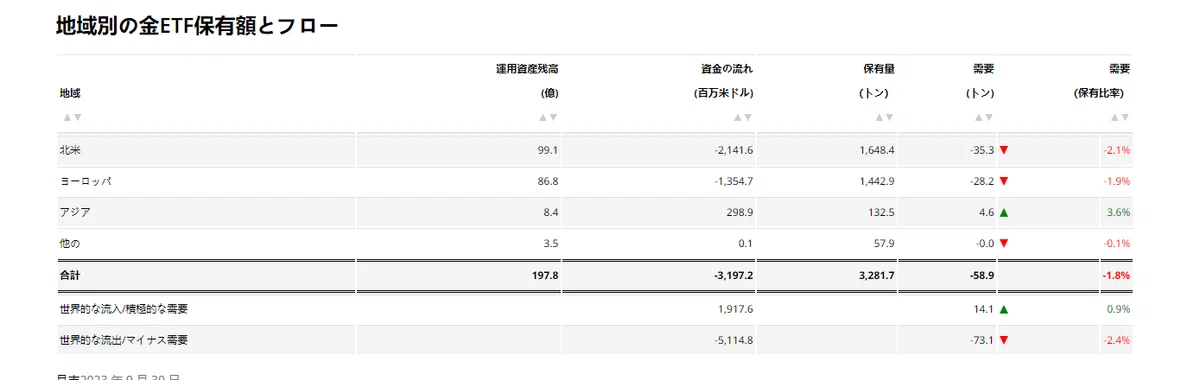Sort by 需要 (トン) column arrows
1200x380 pixels.
click(984, 117)
